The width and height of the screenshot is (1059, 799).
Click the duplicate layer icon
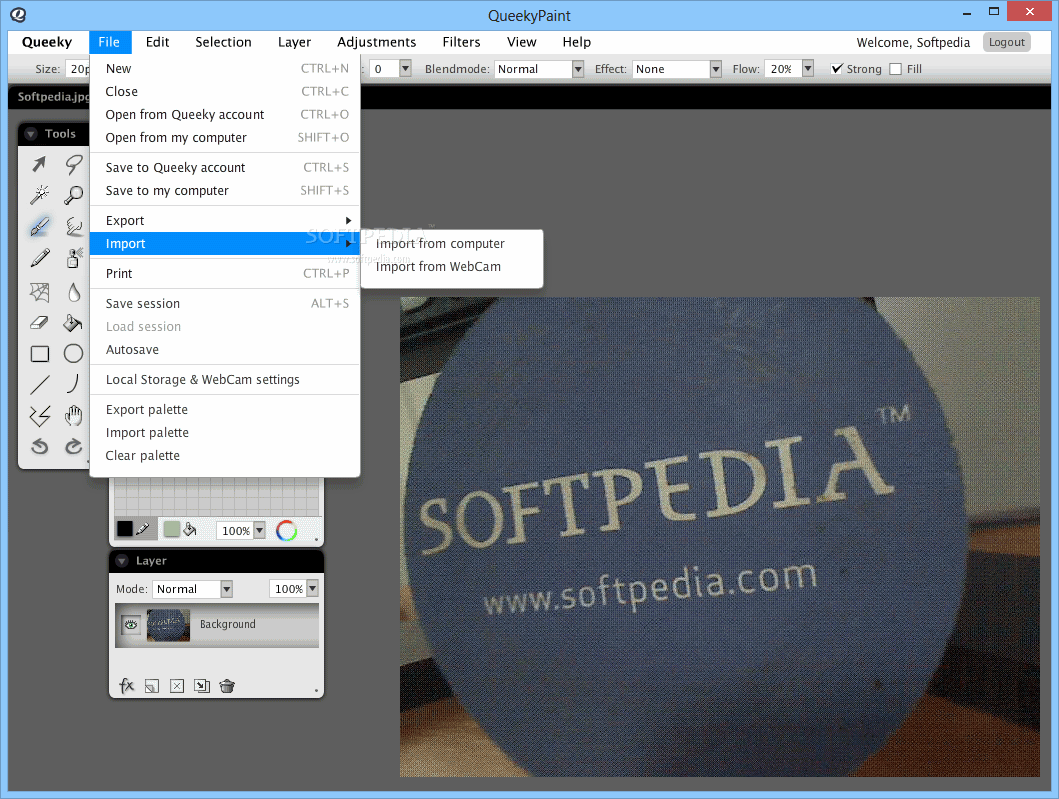pyautogui.click(x=202, y=686)
